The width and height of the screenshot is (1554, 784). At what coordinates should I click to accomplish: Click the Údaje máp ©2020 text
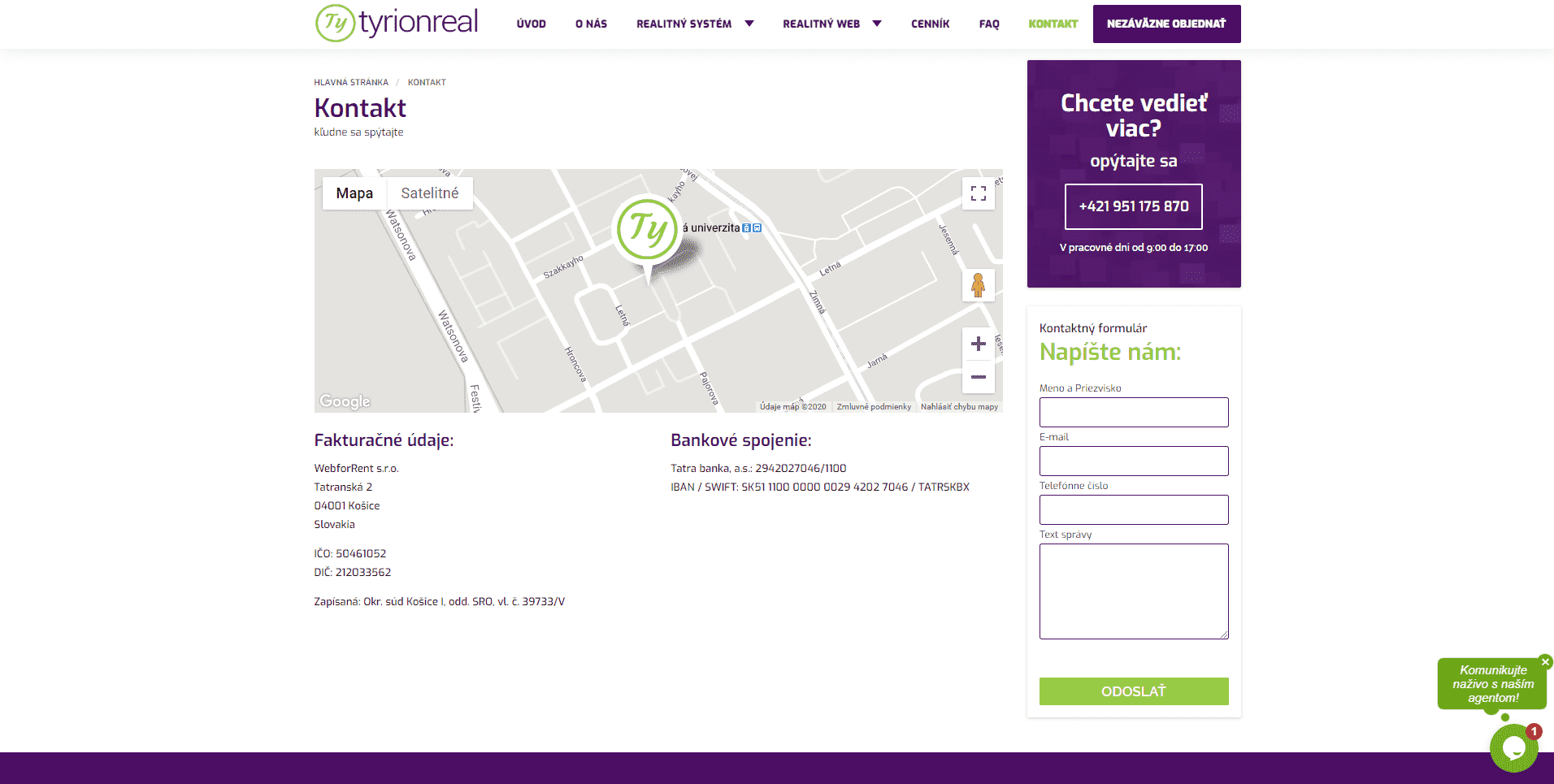tap(792, 407)
